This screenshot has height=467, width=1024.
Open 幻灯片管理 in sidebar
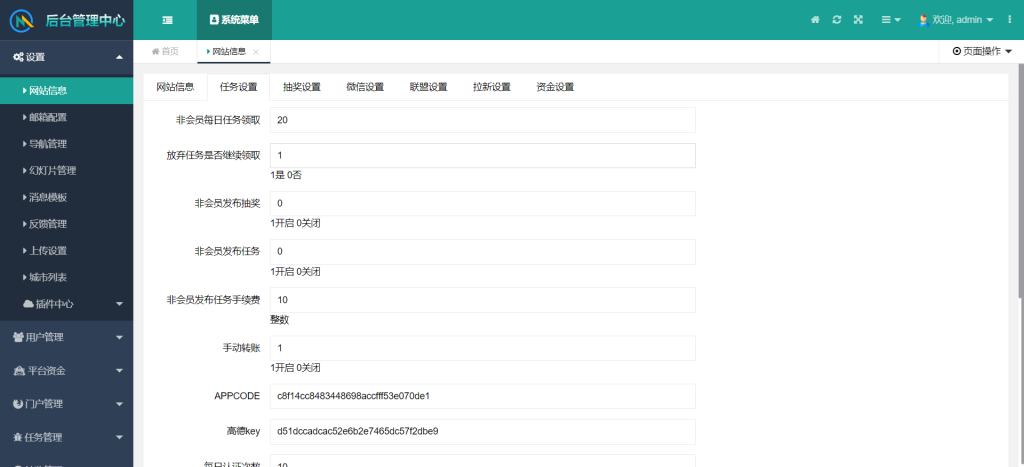(67, 171)
